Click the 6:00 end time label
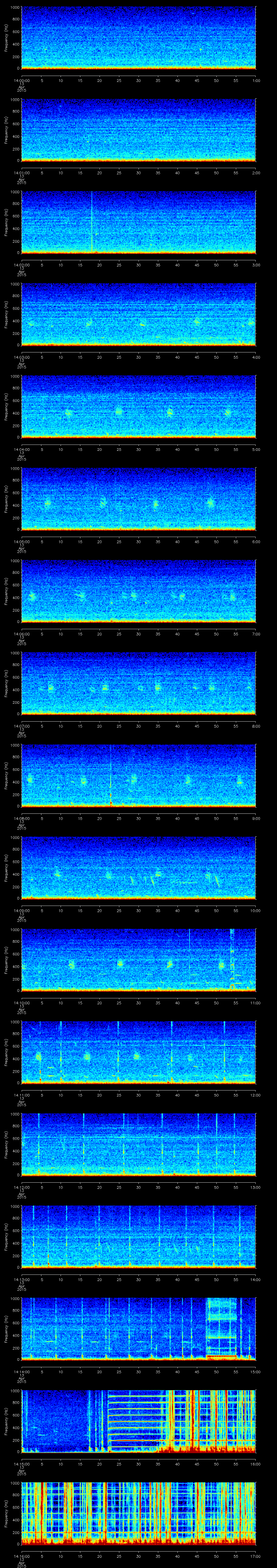Screen dimensions: 277x1568 point(256,542)
